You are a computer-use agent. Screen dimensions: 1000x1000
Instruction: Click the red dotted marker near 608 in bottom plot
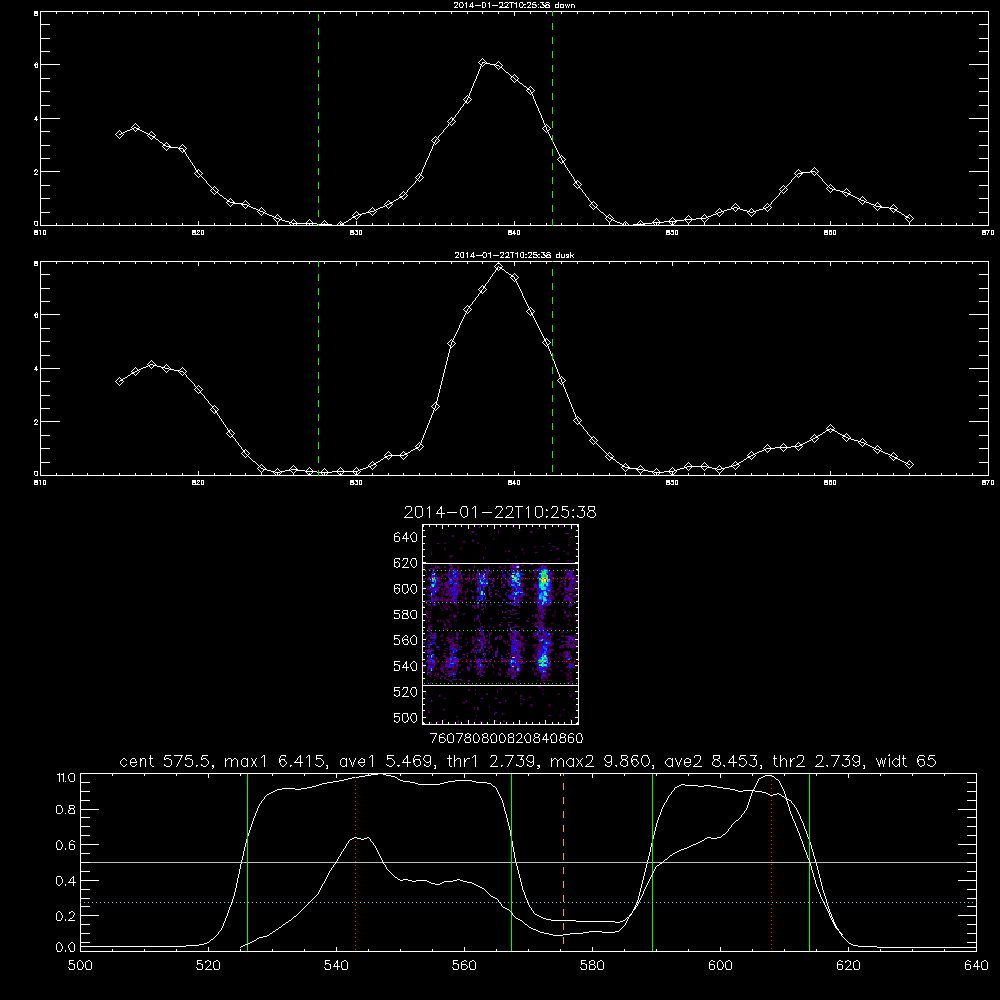pyautogui.click(x=772, y=861)
